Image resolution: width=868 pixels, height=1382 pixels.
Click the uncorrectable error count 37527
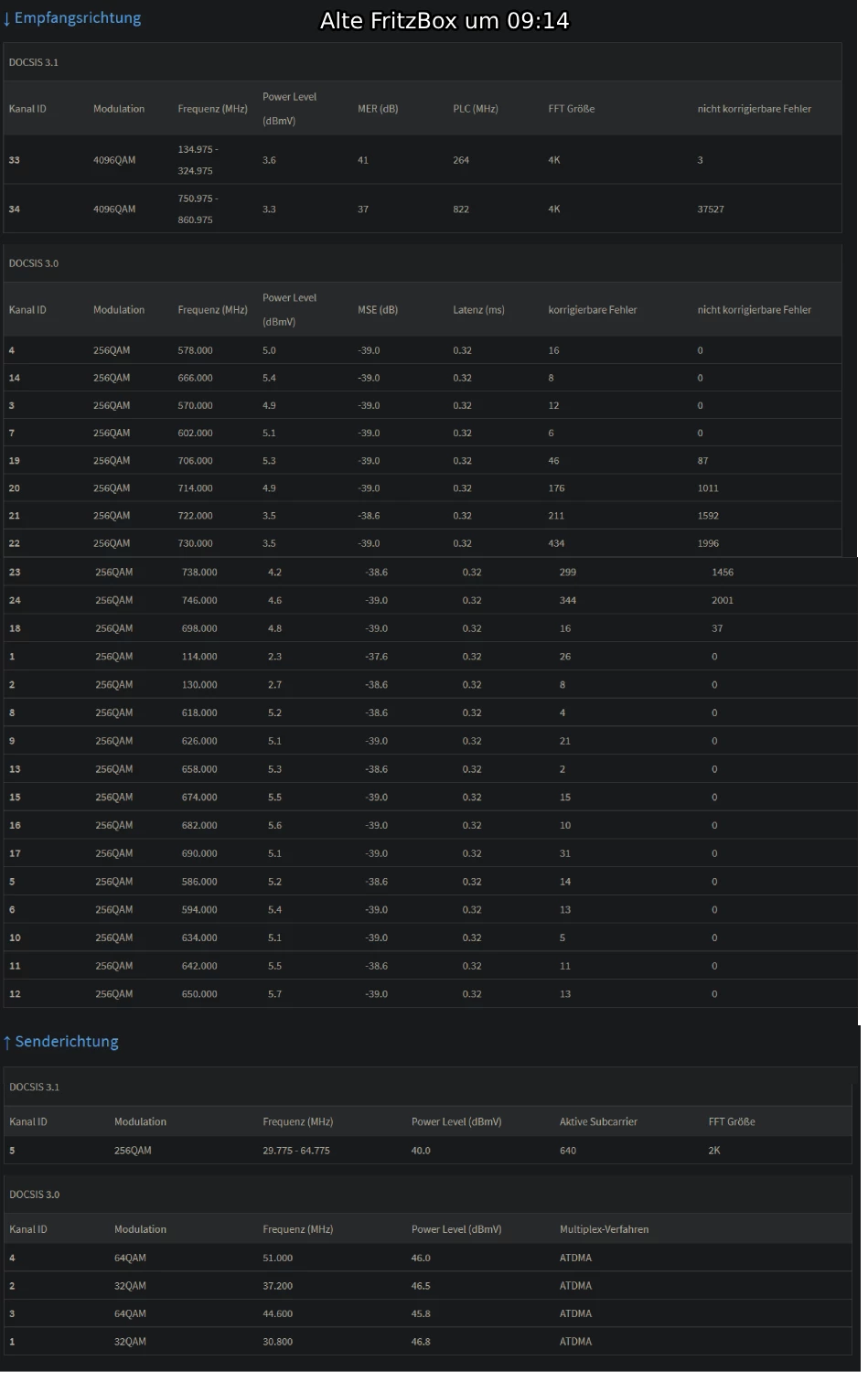tap(711, 209)
